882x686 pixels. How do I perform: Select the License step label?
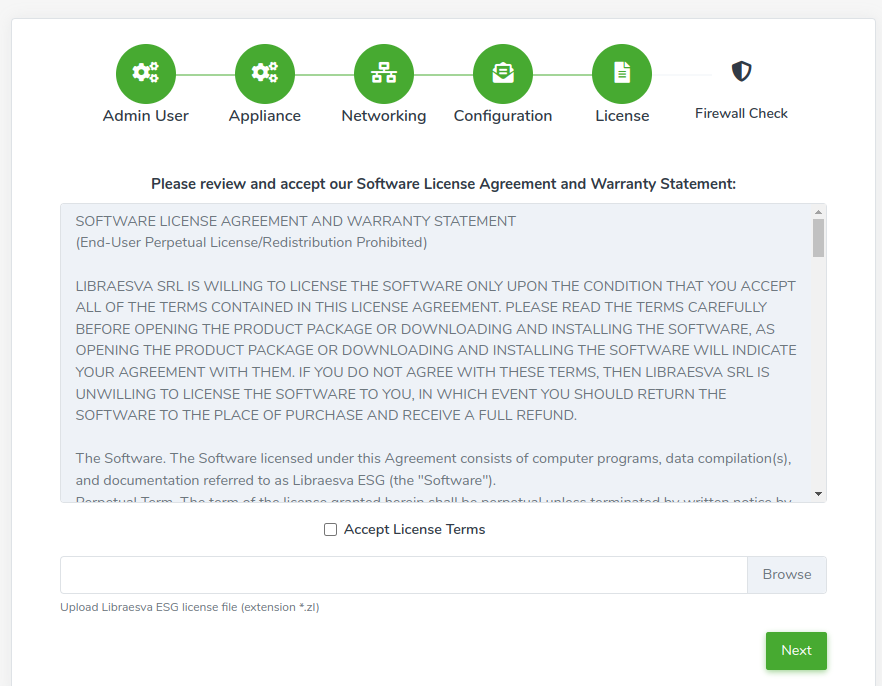pos(622,116)
